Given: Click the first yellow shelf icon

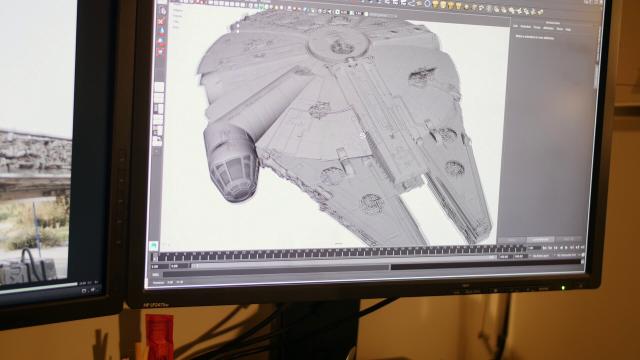Looking at the screenshot, I should click(436, 5).
